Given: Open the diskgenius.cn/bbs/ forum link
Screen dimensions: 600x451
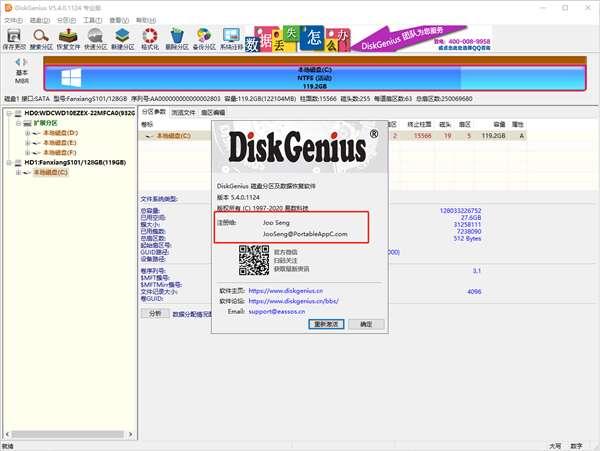Looking at the screenshot, I should click(x=293, y=301).
